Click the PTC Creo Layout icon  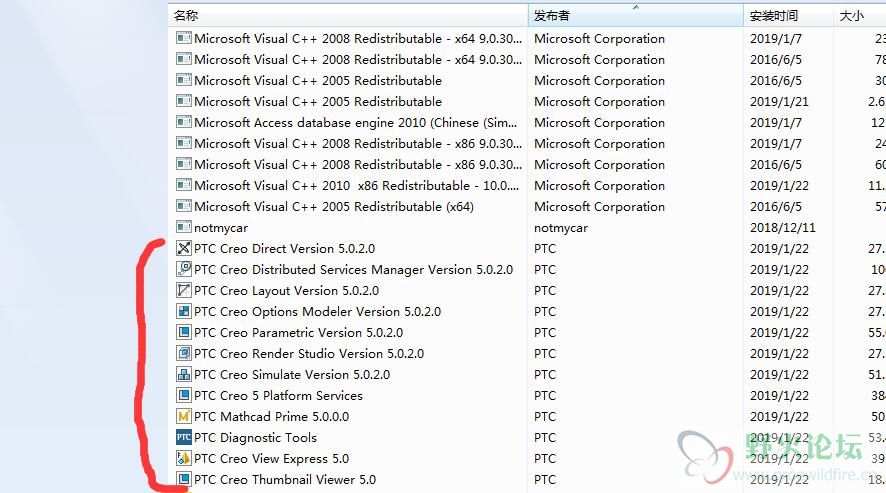184,290
